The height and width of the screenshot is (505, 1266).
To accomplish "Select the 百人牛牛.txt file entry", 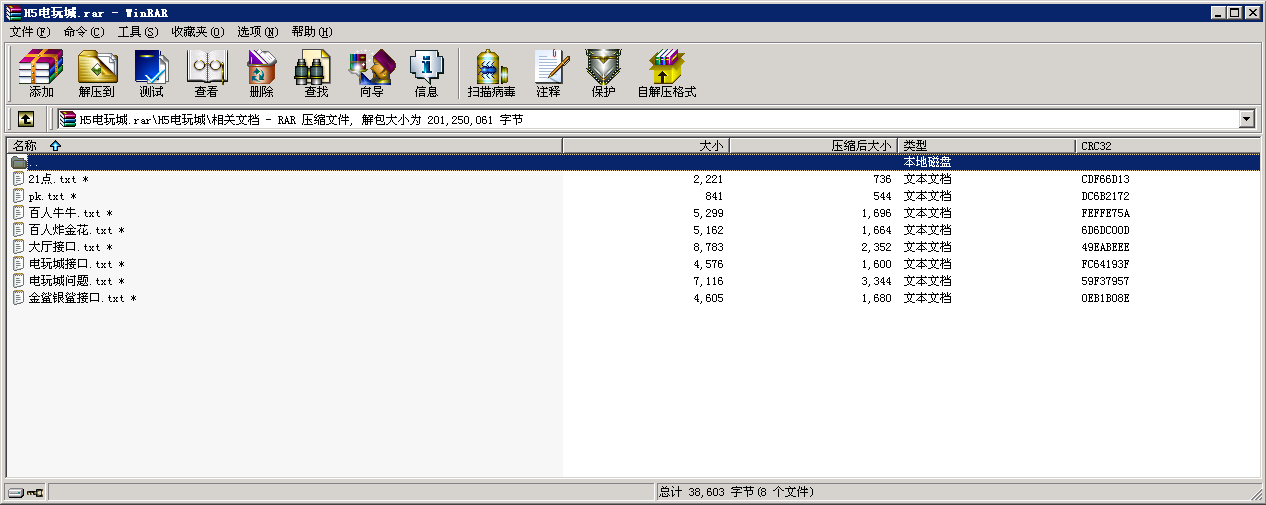I will point(64,213).
